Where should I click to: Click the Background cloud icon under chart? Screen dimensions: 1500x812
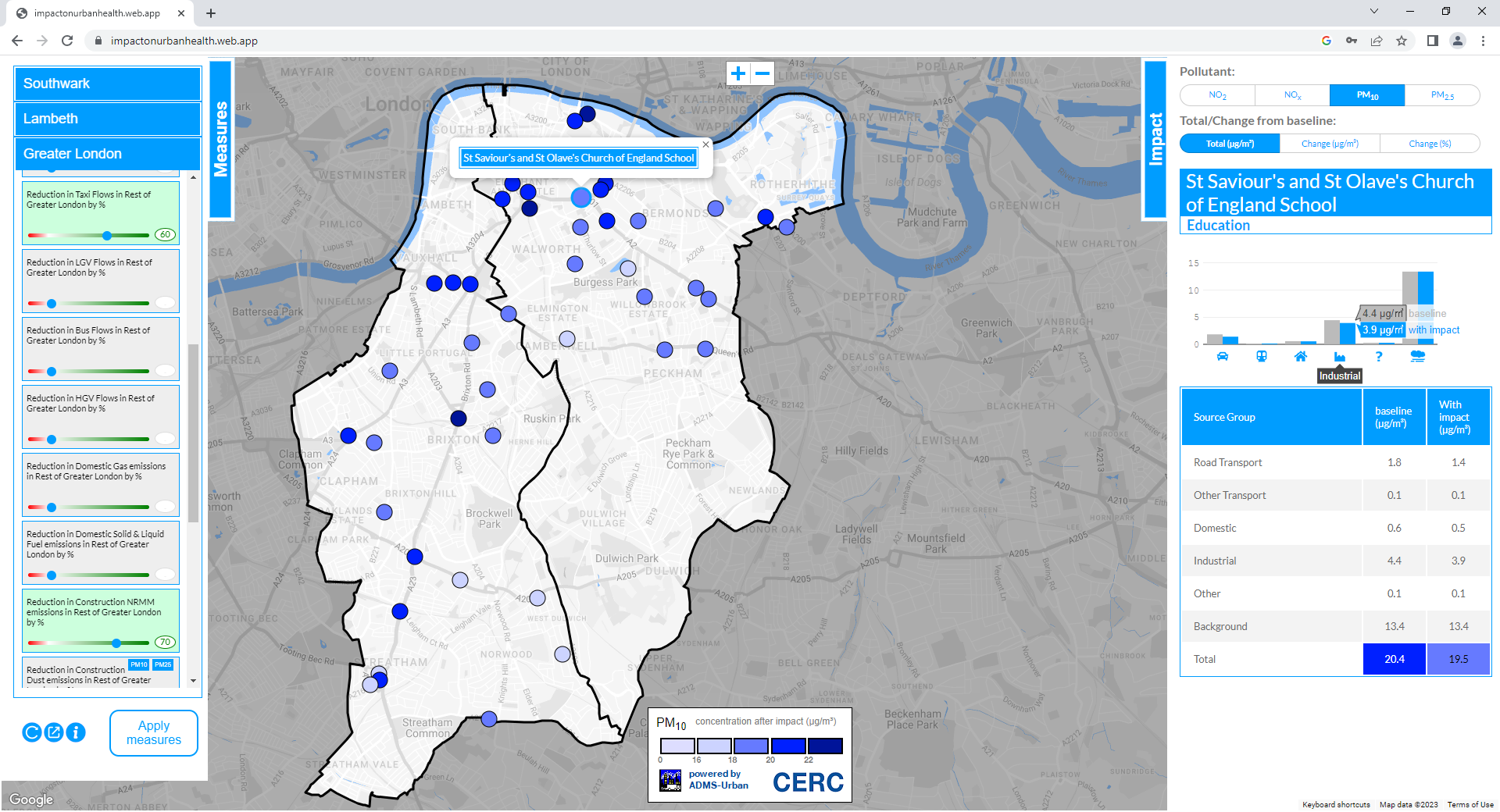pos(1418,357)
